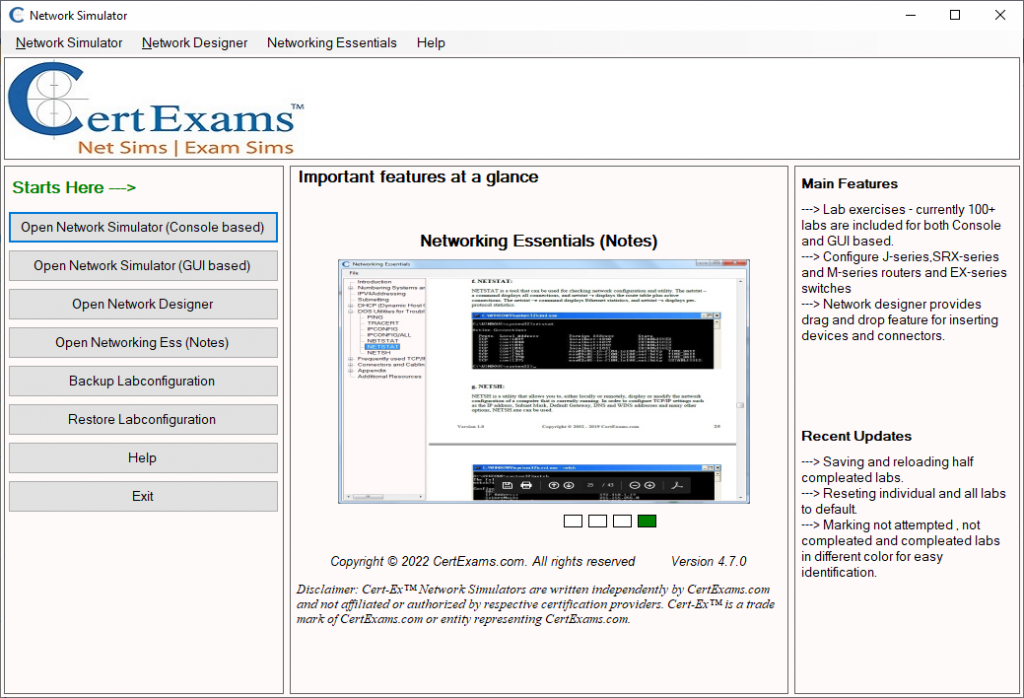
Task: Open Networking Ess (Notes) from sidebar
Action: [x=143, y=342]
